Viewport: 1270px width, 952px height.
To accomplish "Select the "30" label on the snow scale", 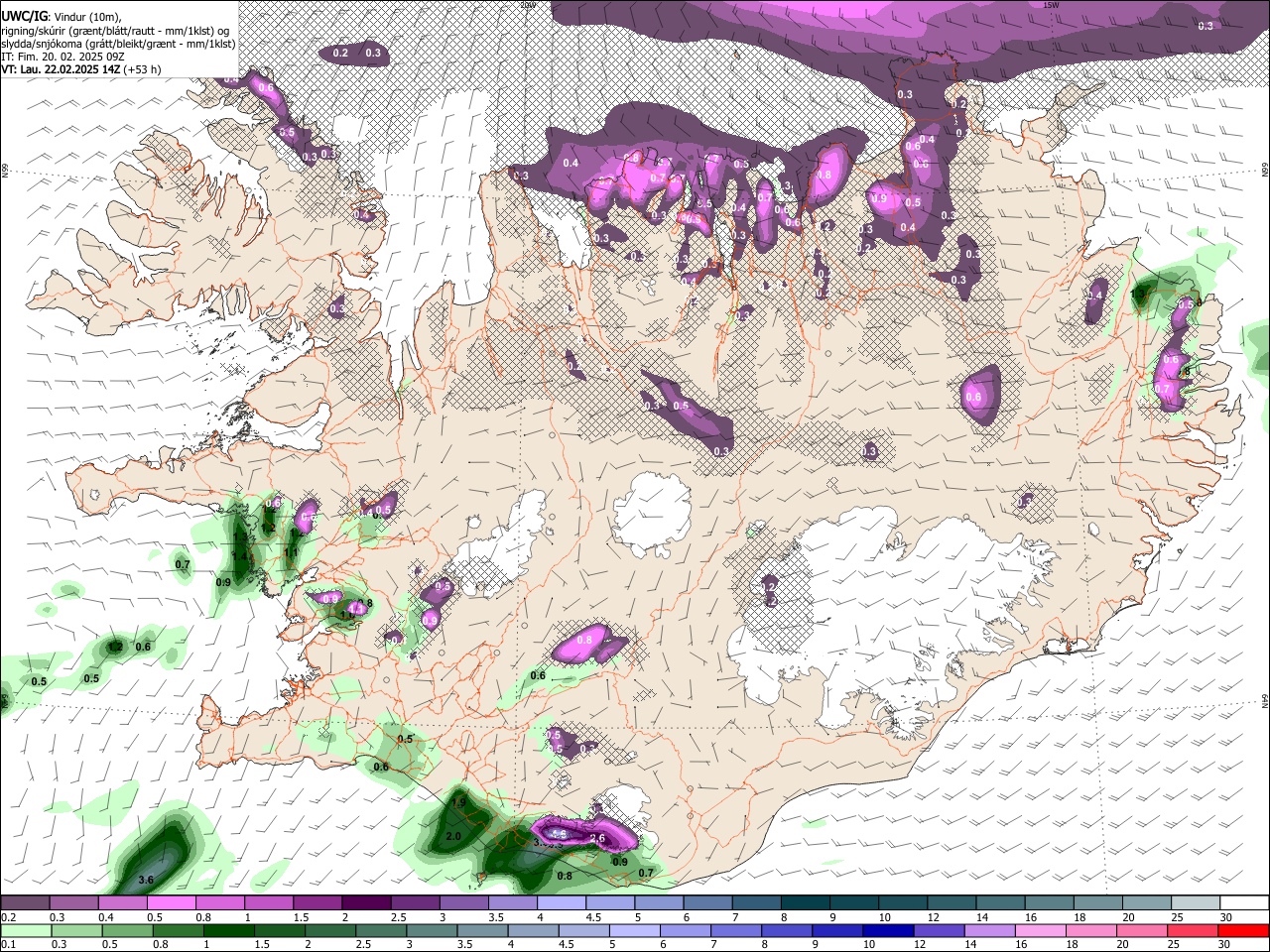I will 1226,917.
